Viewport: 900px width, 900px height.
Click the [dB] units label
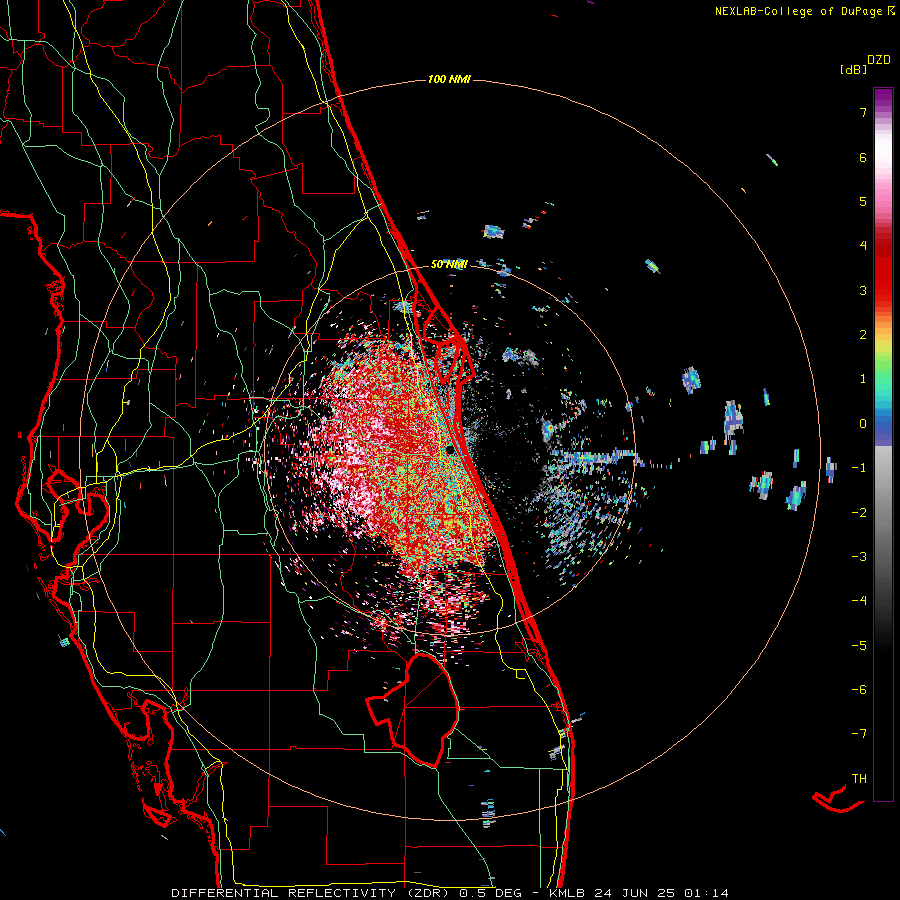click(x=853, y=69)
